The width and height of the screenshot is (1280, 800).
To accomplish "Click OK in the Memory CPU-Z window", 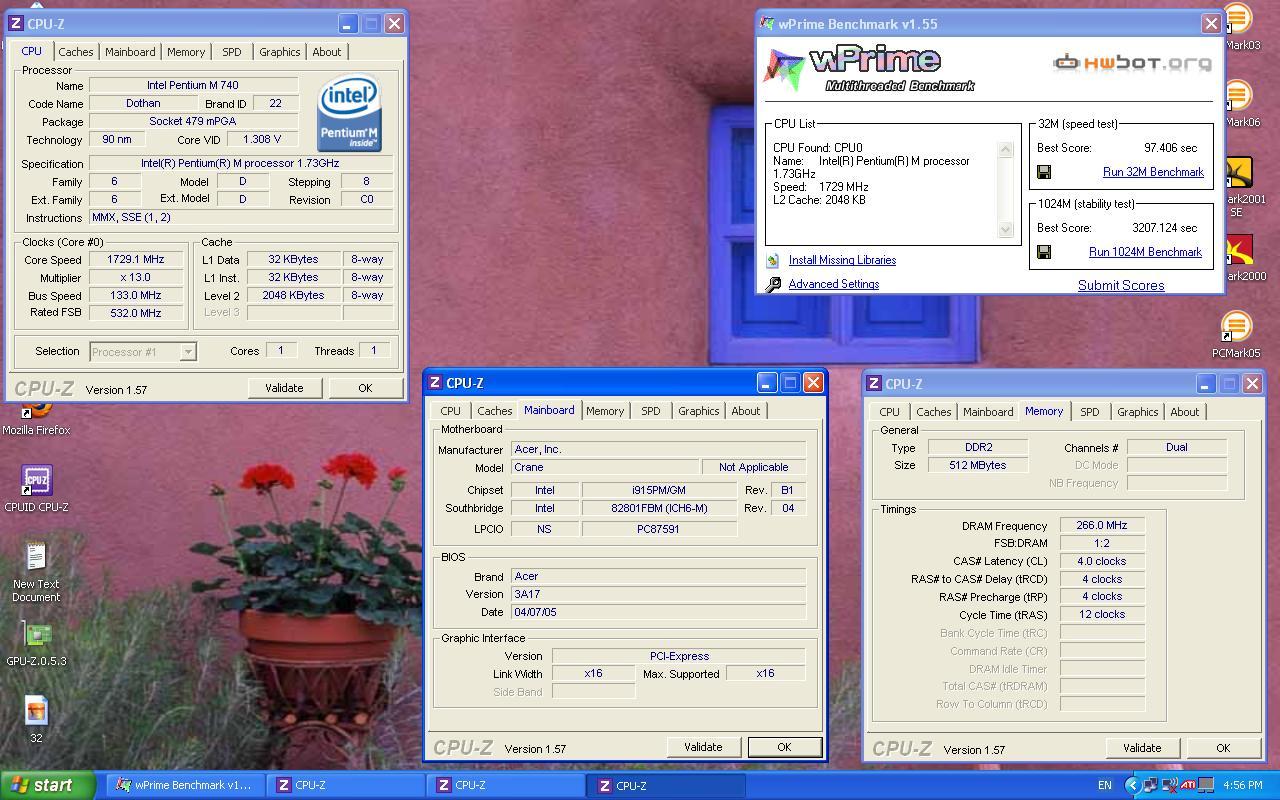I will click(1223, 748).
